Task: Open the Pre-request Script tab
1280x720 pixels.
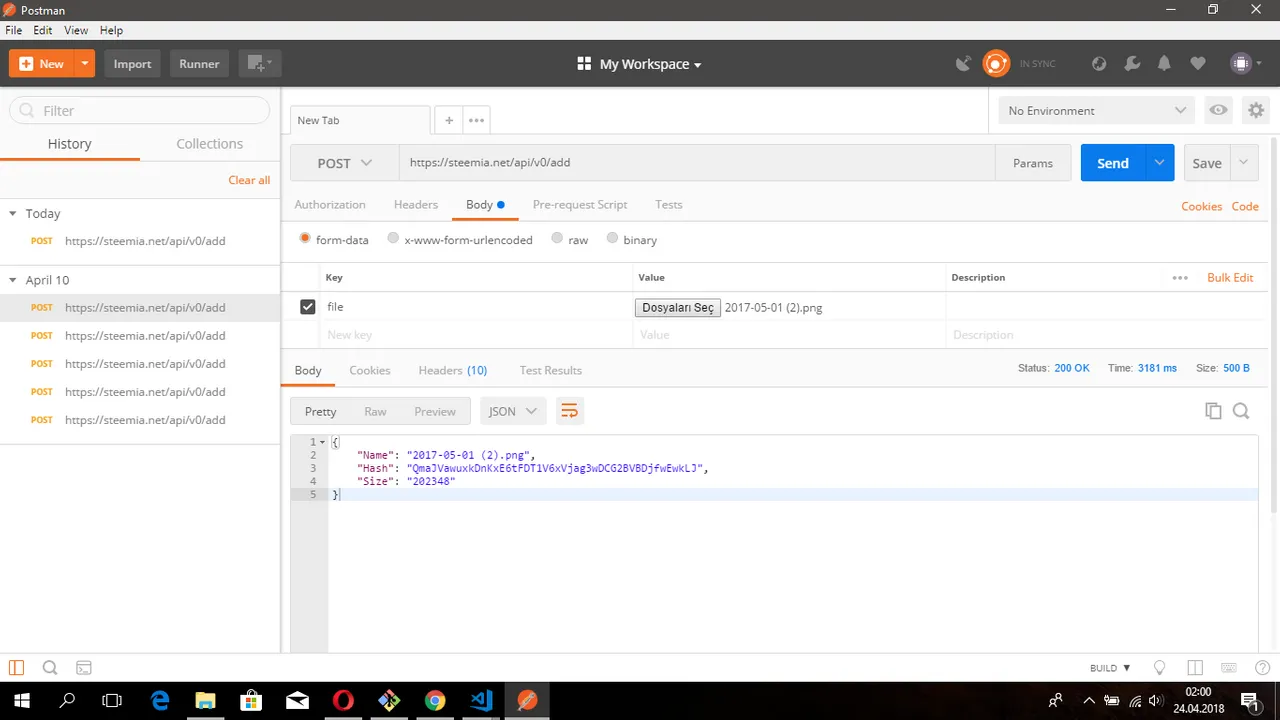Action: pyautogui.click(x=580, y=205)
